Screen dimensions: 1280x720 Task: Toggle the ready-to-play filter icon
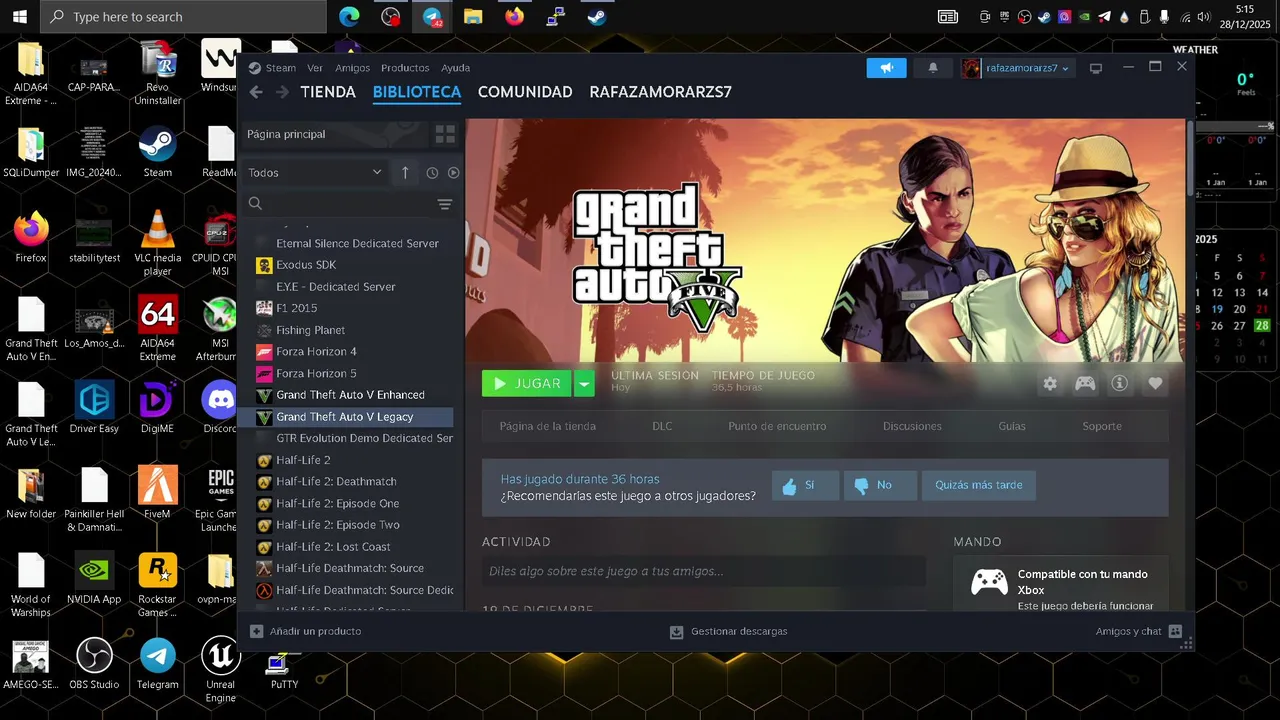(x=453, y=173)
